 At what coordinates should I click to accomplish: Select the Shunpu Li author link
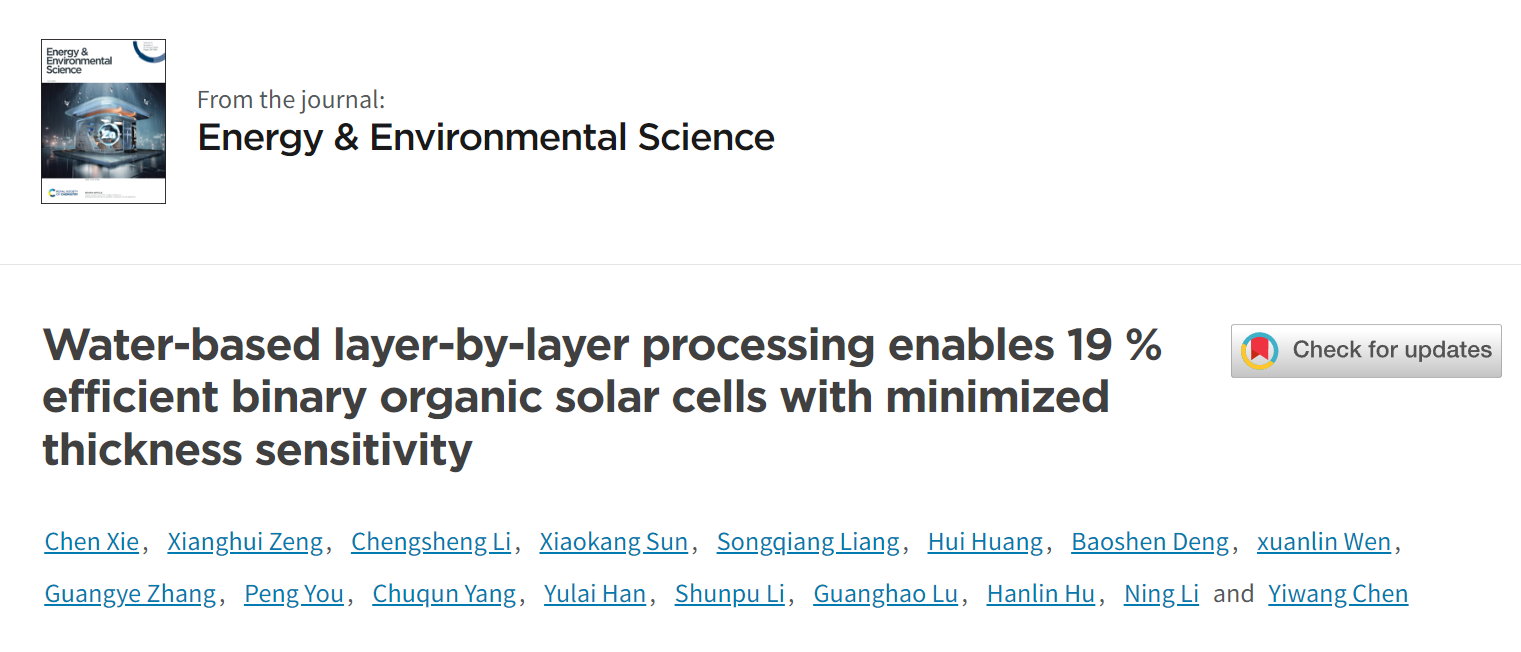[x=730, y=594]
